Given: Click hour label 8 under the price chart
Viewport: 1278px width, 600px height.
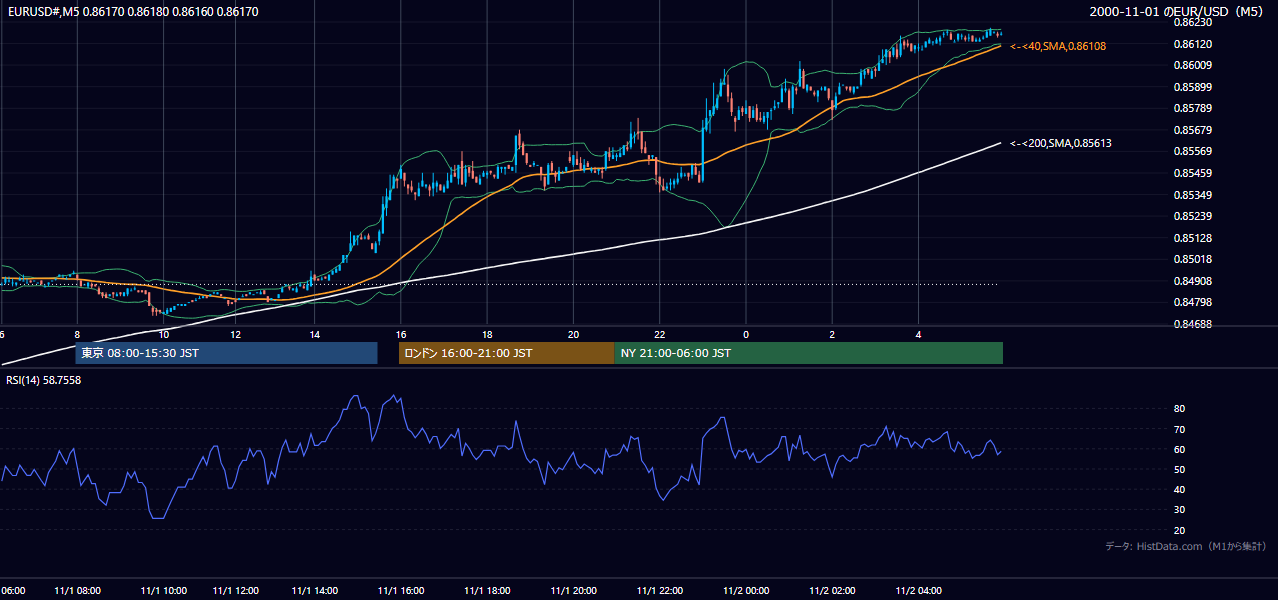Looking at the screenshot, I should (x=77, y=334).
